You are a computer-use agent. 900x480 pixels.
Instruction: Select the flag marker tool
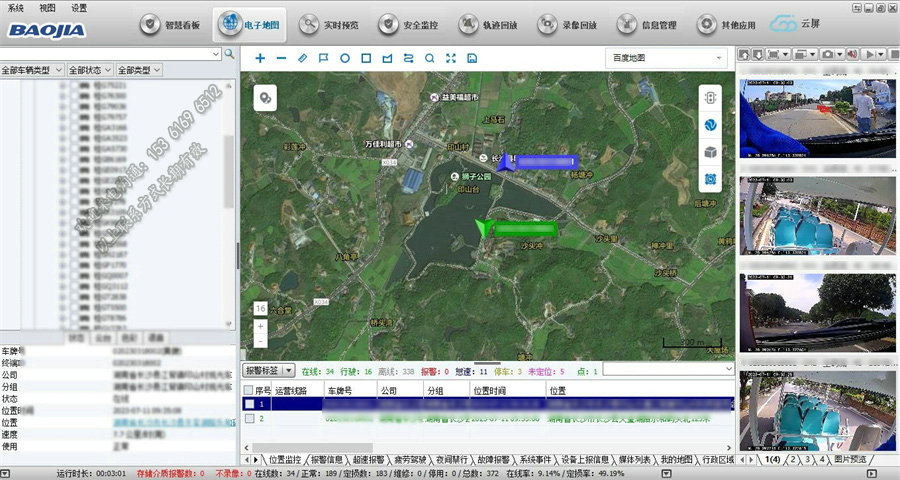click(x=323, y=58)
